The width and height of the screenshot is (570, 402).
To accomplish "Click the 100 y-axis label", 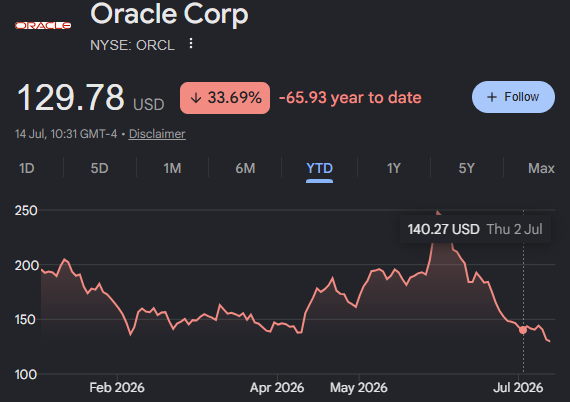I will click(x=25, y=374).
